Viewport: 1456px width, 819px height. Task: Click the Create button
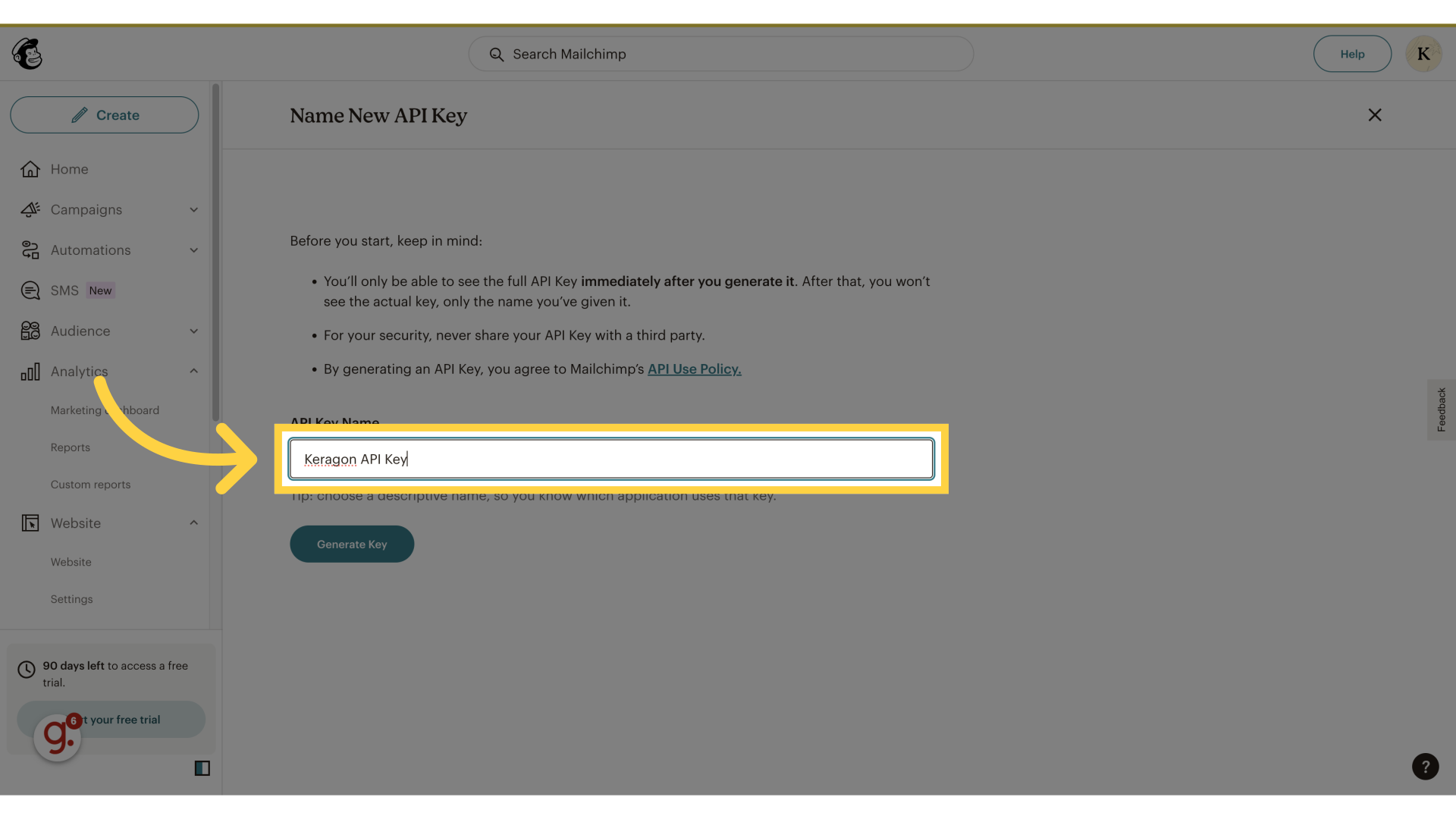tap(105, 115)
